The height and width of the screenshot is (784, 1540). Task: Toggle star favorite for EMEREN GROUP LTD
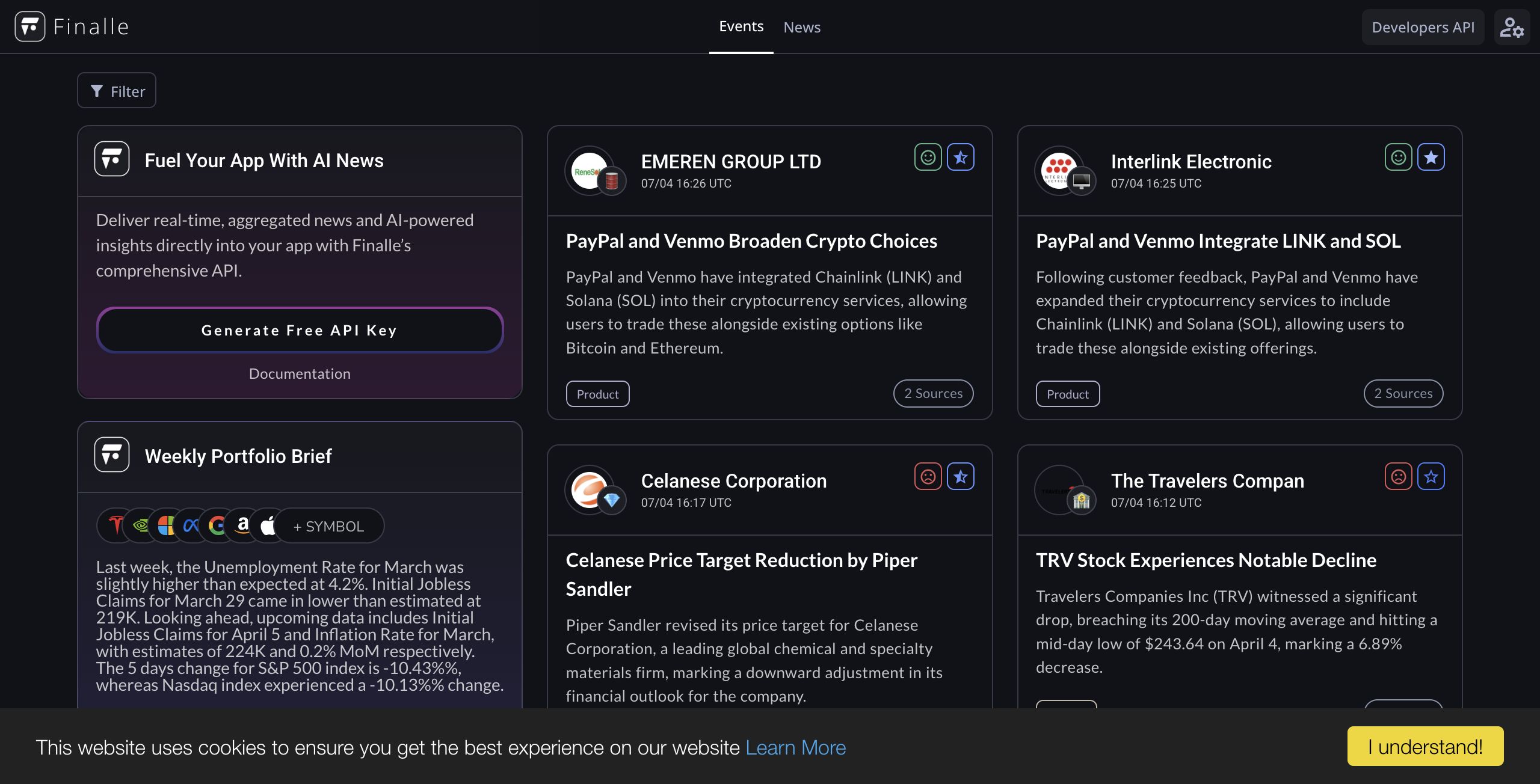[960, 158]
